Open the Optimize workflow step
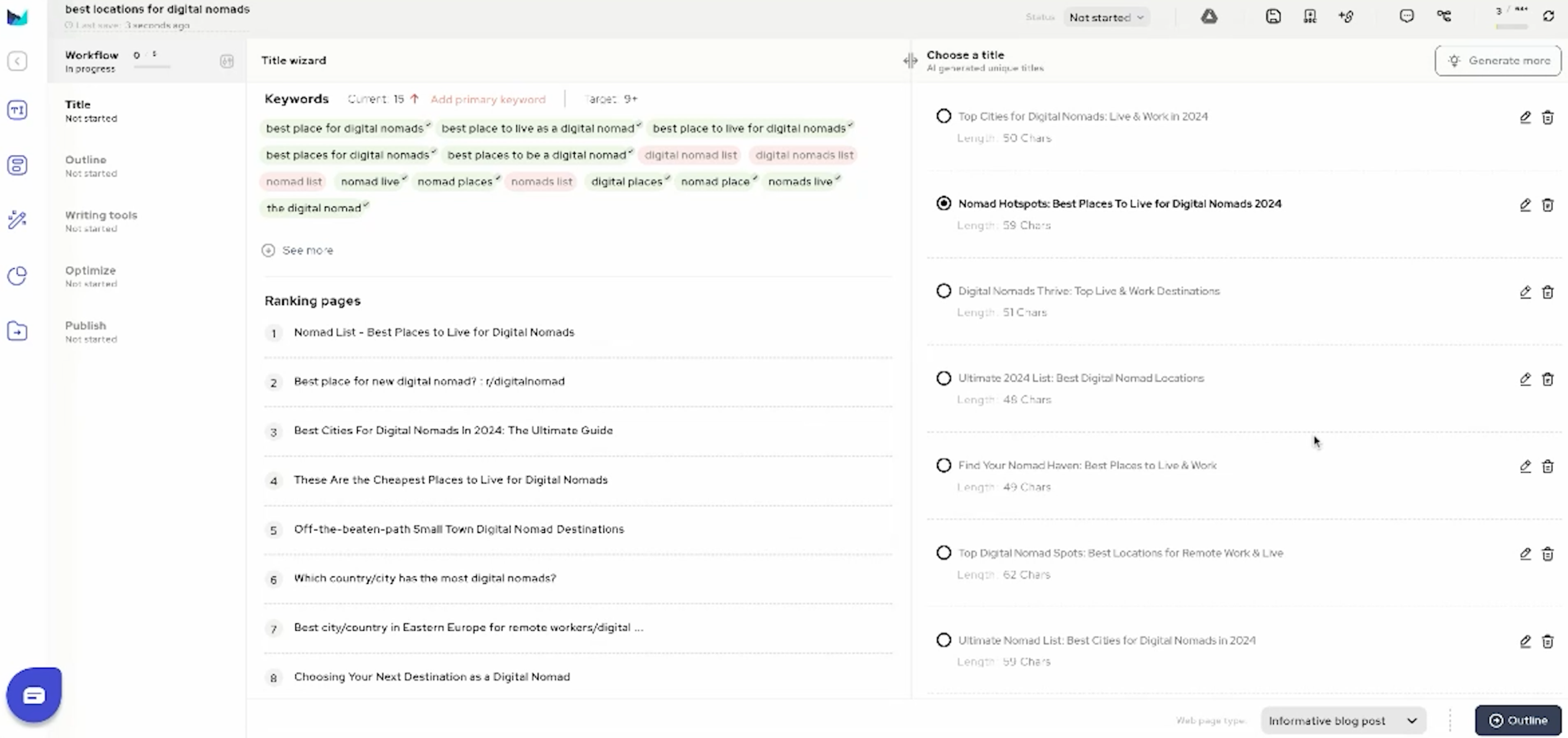1568x738 pixels. [x=90, y=275]
